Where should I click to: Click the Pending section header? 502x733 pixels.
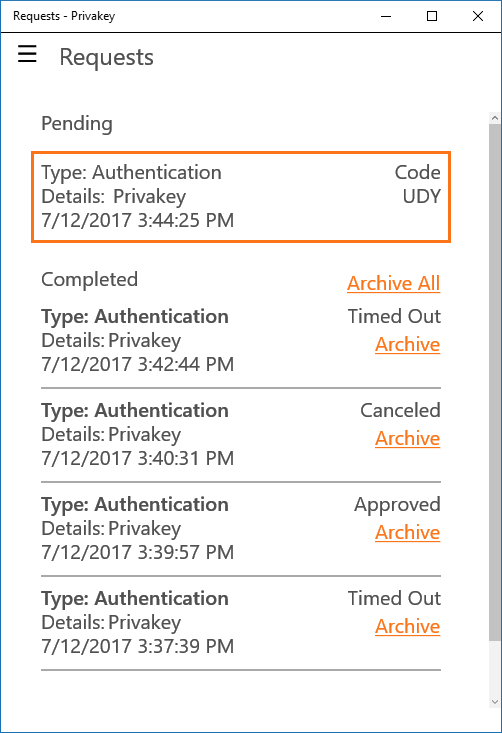coord(77,124)
